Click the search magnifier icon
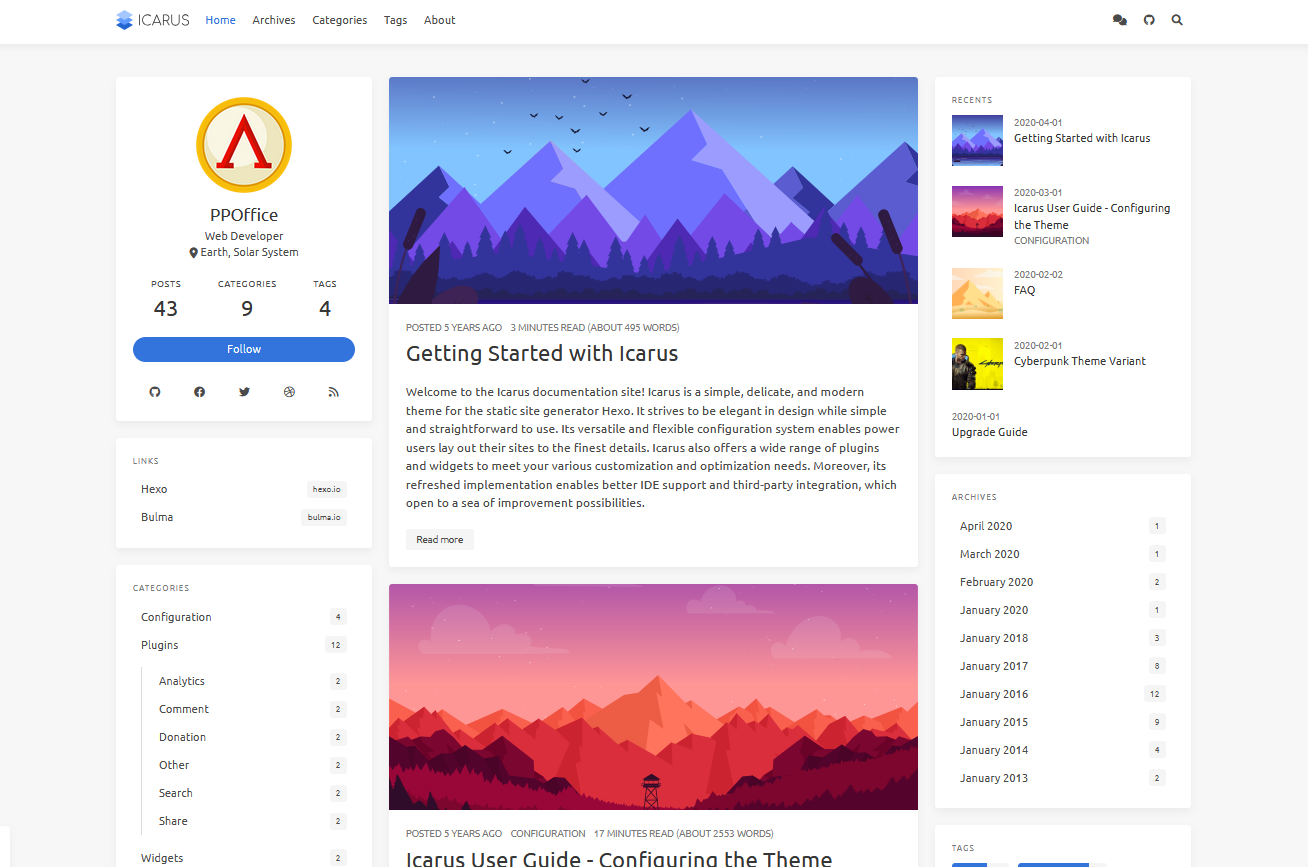The height and width of the screenshot is (867, 1308). tap(1177, 20)
